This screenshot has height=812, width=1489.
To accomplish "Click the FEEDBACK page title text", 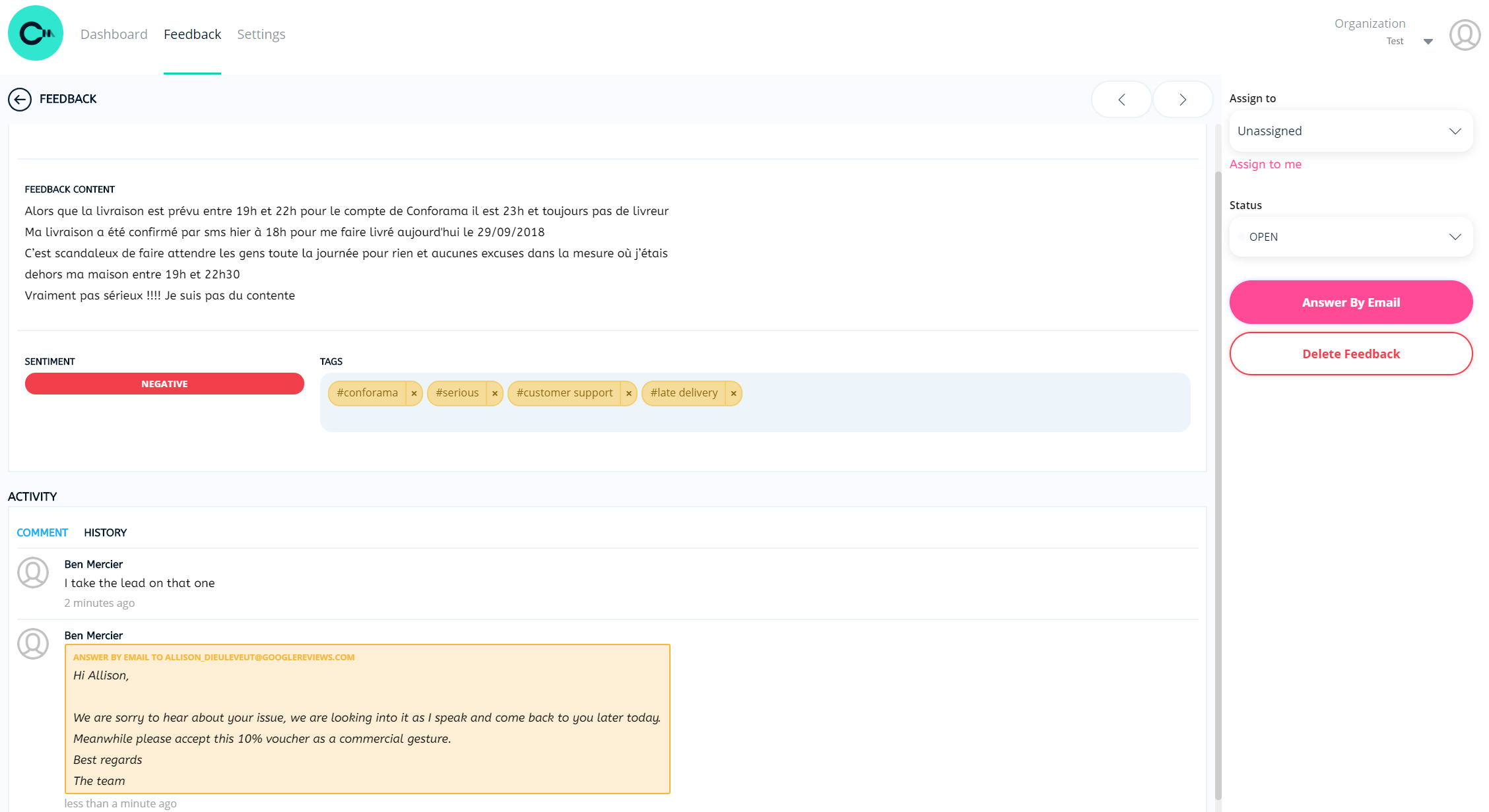I will click(x=68, y=99).
